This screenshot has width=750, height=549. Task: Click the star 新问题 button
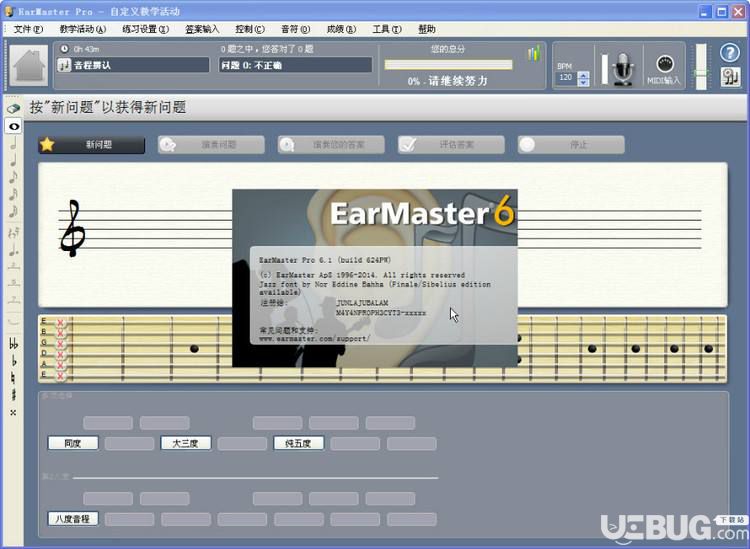click(x=91, y=144)
